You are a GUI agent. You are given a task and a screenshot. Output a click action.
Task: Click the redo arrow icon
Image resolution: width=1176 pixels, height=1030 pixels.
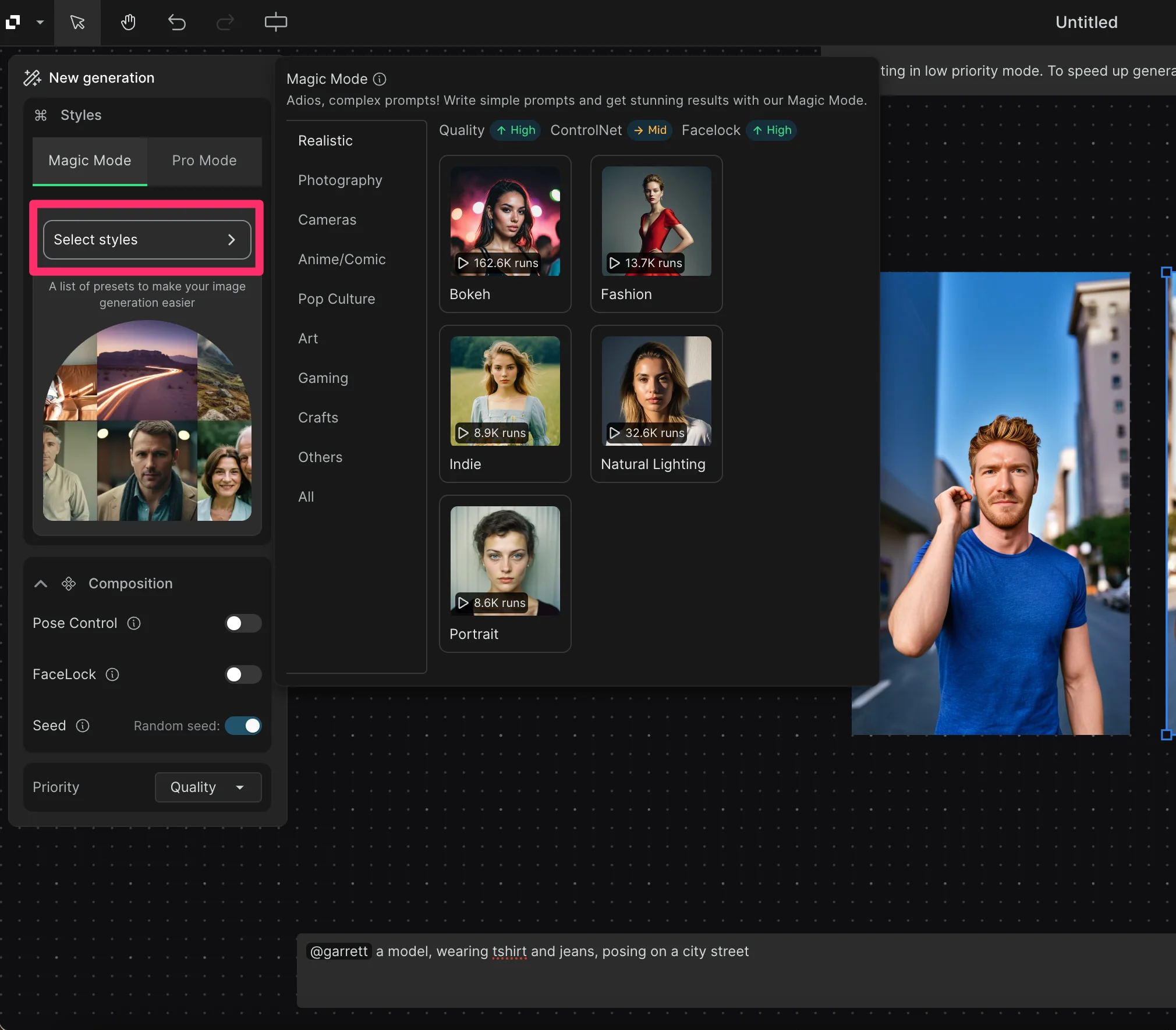coord(225,23)
